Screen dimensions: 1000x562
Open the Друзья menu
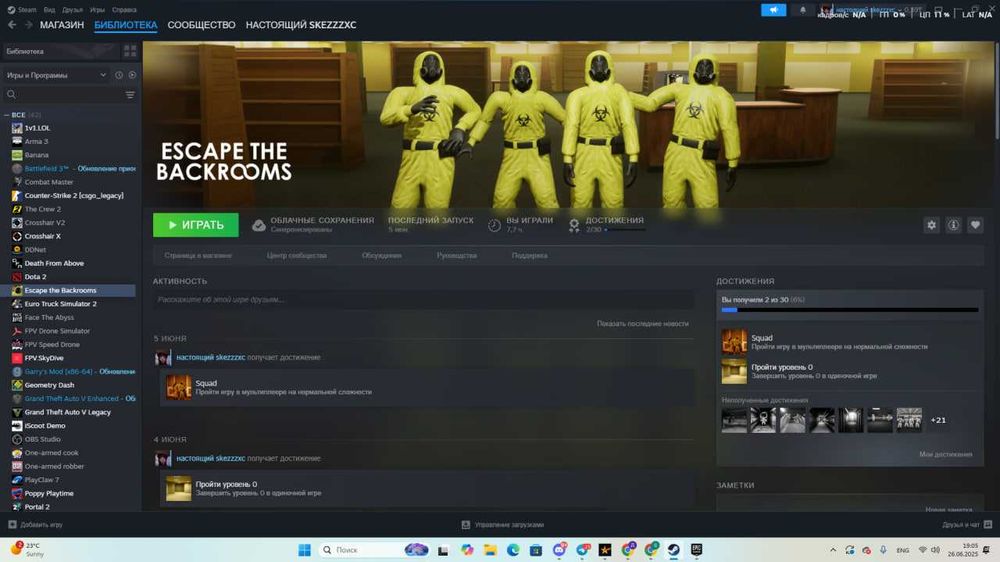click(73, 10)
